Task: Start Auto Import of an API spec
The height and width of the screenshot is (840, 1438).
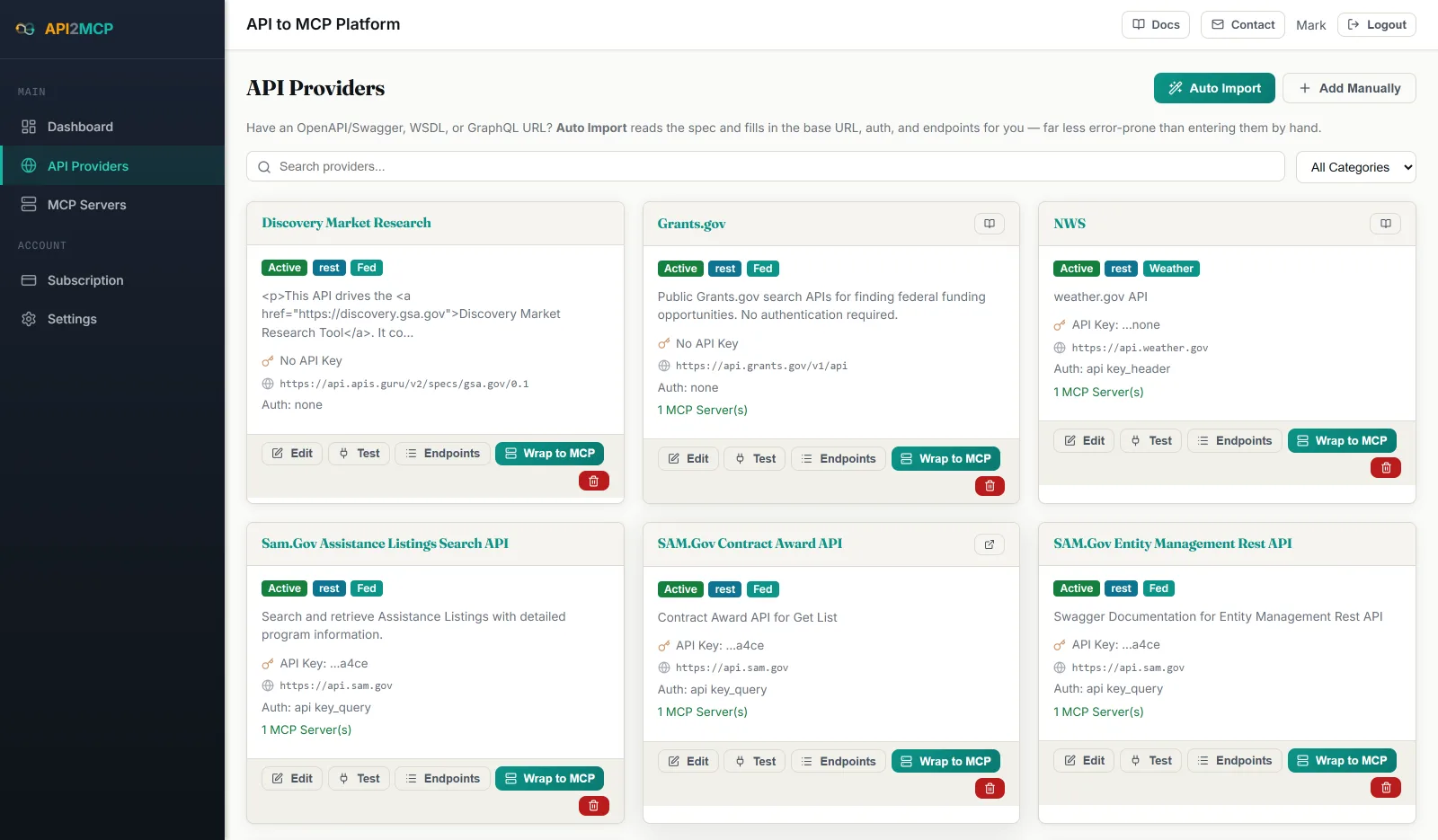Action: coord(1214,88)
